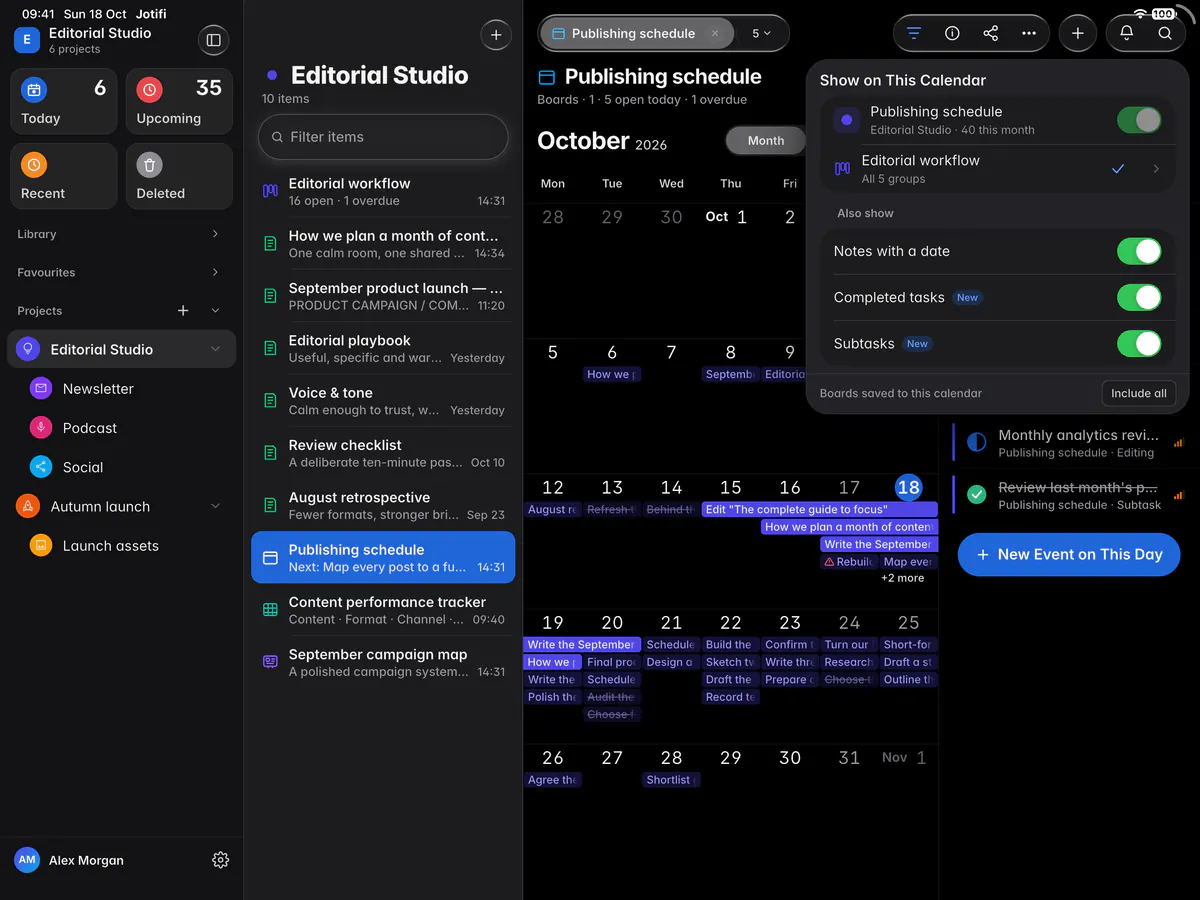Select October 18 today date
1200x900 pixels.
[x=908, y=488]
